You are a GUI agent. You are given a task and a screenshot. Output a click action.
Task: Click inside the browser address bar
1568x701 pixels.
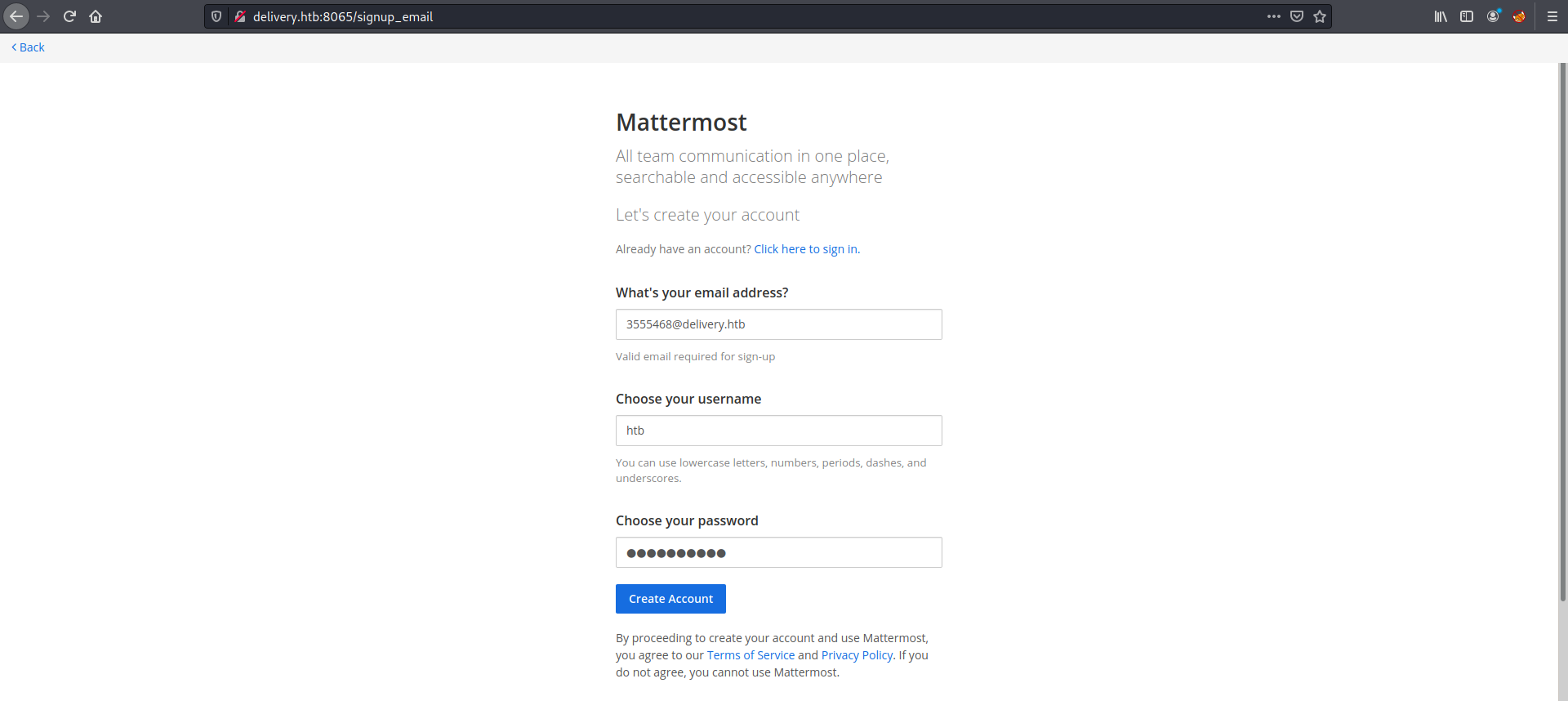[572, 16]
